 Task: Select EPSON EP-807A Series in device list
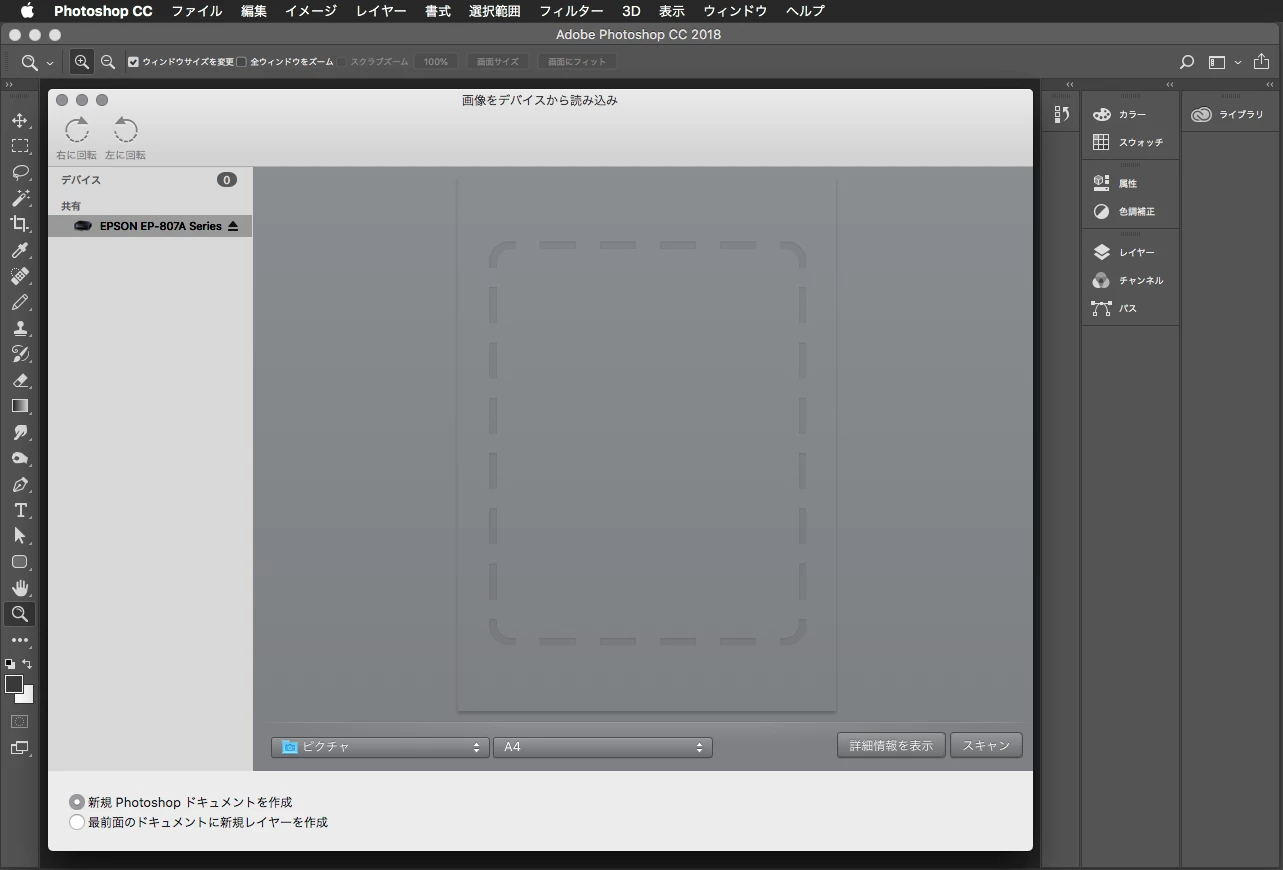coord(150,226)
